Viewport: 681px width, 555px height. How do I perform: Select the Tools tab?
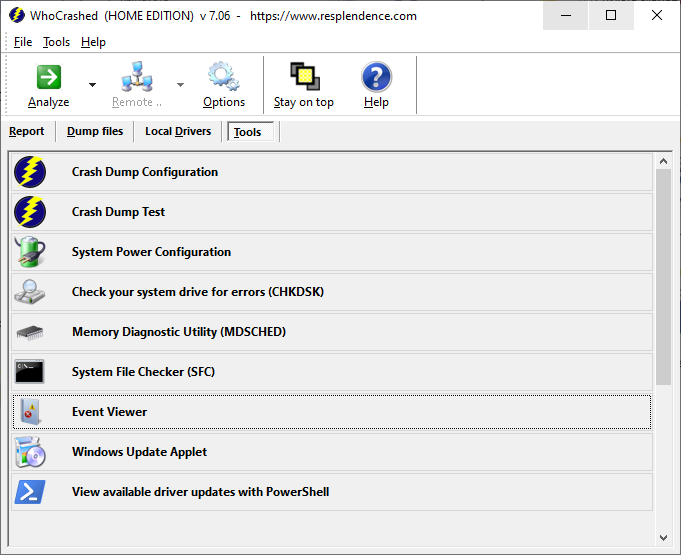click(250, 132)
